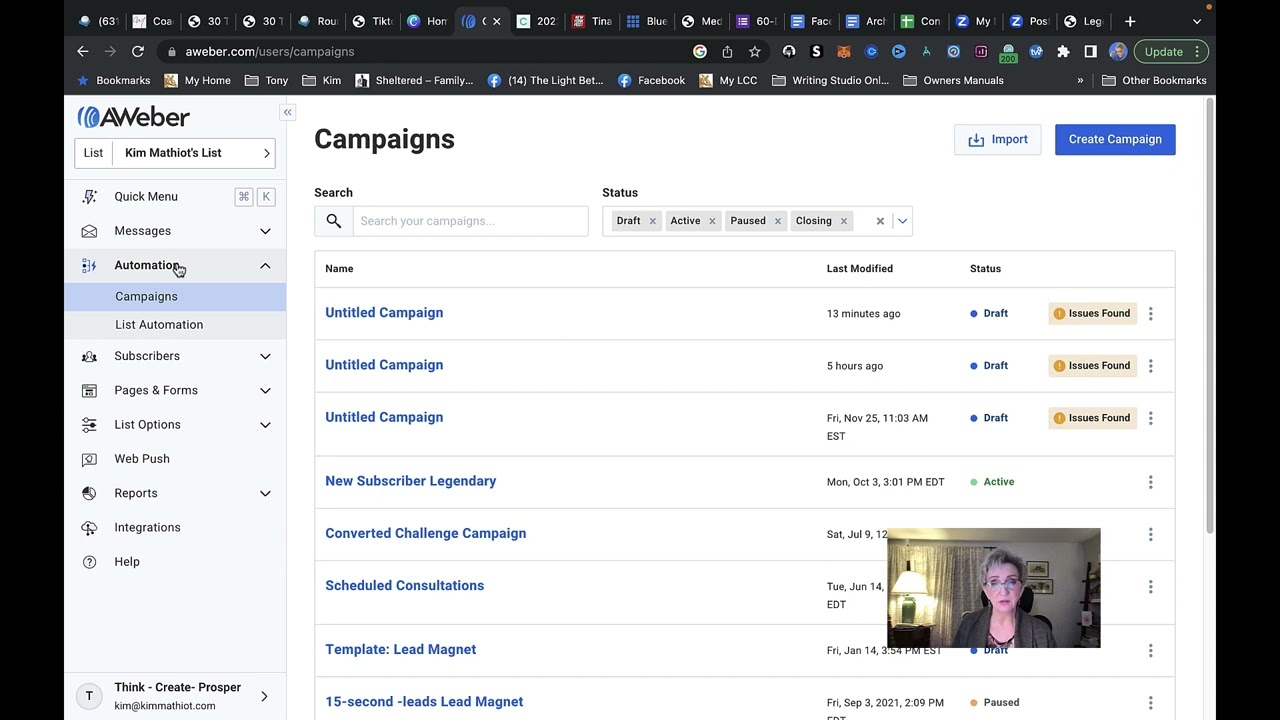1280x720 pixels.
Task: Open a new browser tab
Action: pos(1130,21)
